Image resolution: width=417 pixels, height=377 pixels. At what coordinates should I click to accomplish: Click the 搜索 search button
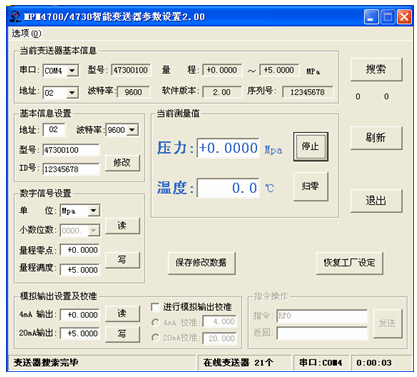376,69
